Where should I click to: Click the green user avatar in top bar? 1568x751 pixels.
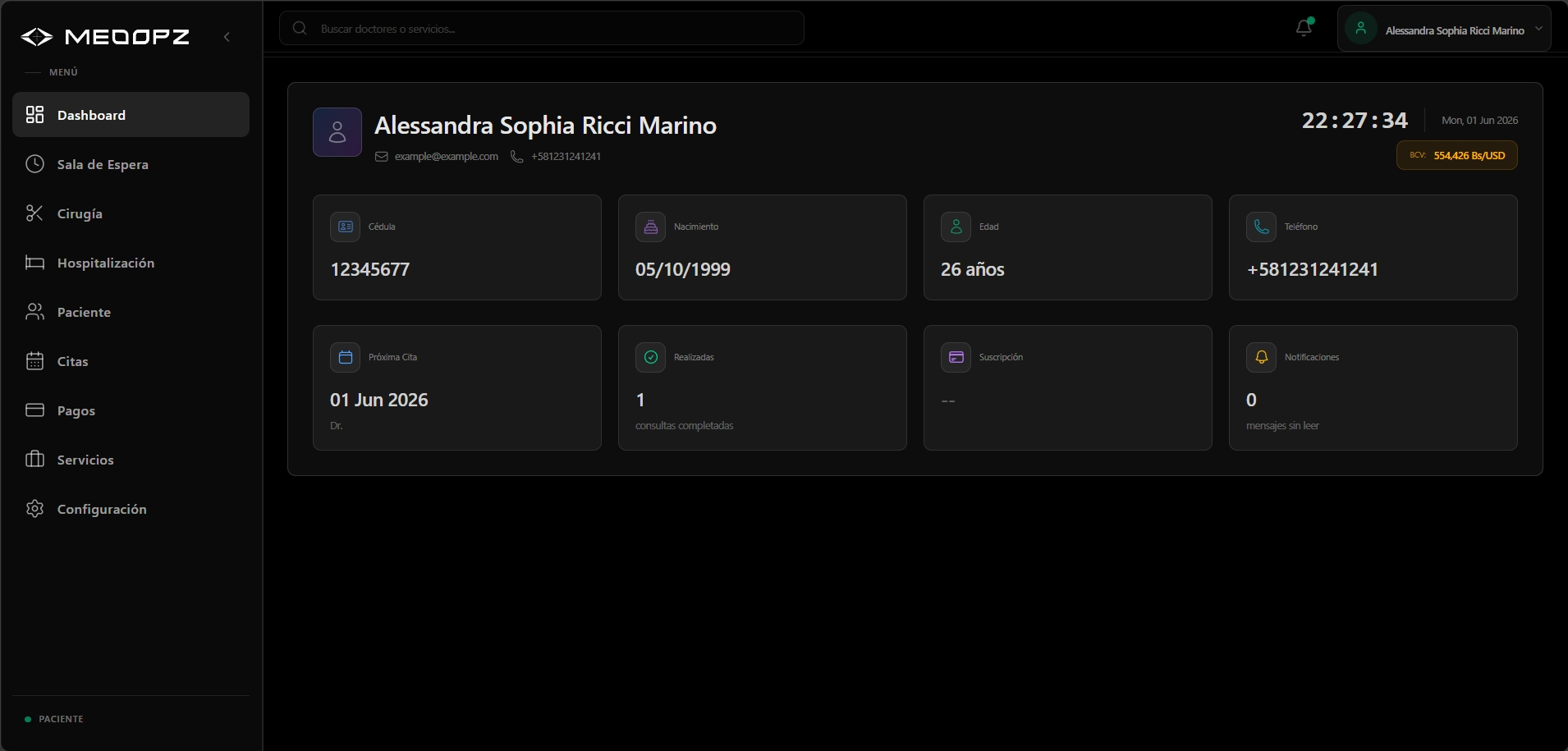click(1360, 29)
